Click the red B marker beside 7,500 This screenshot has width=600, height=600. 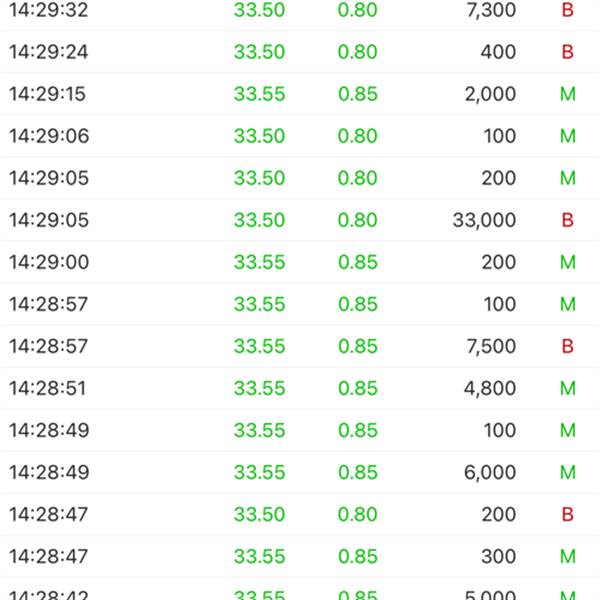pos(568,346)
